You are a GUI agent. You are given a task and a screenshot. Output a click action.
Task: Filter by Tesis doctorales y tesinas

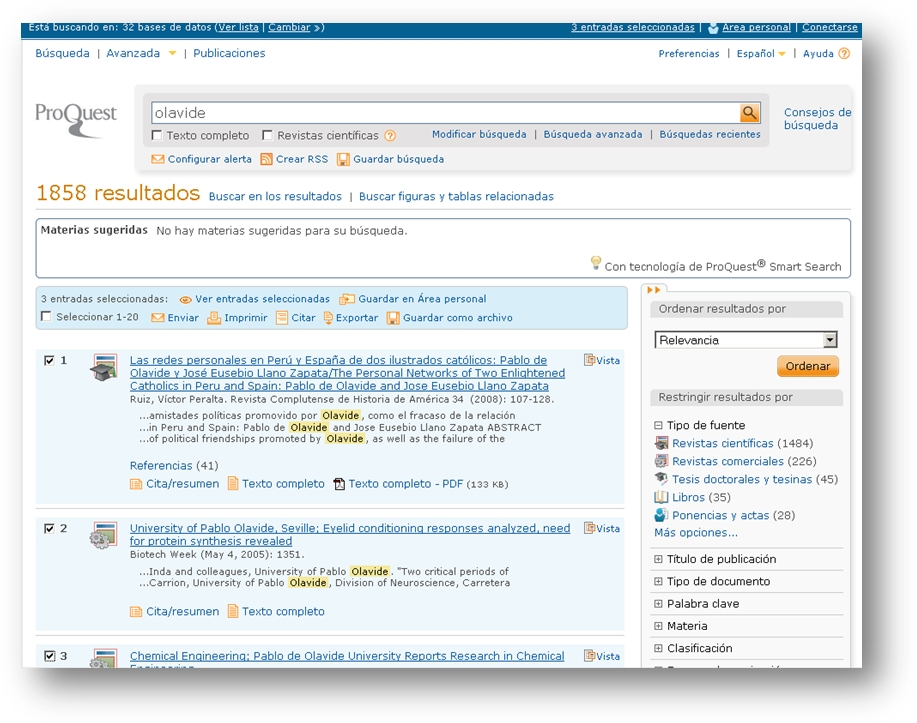(x=742, y=479)
